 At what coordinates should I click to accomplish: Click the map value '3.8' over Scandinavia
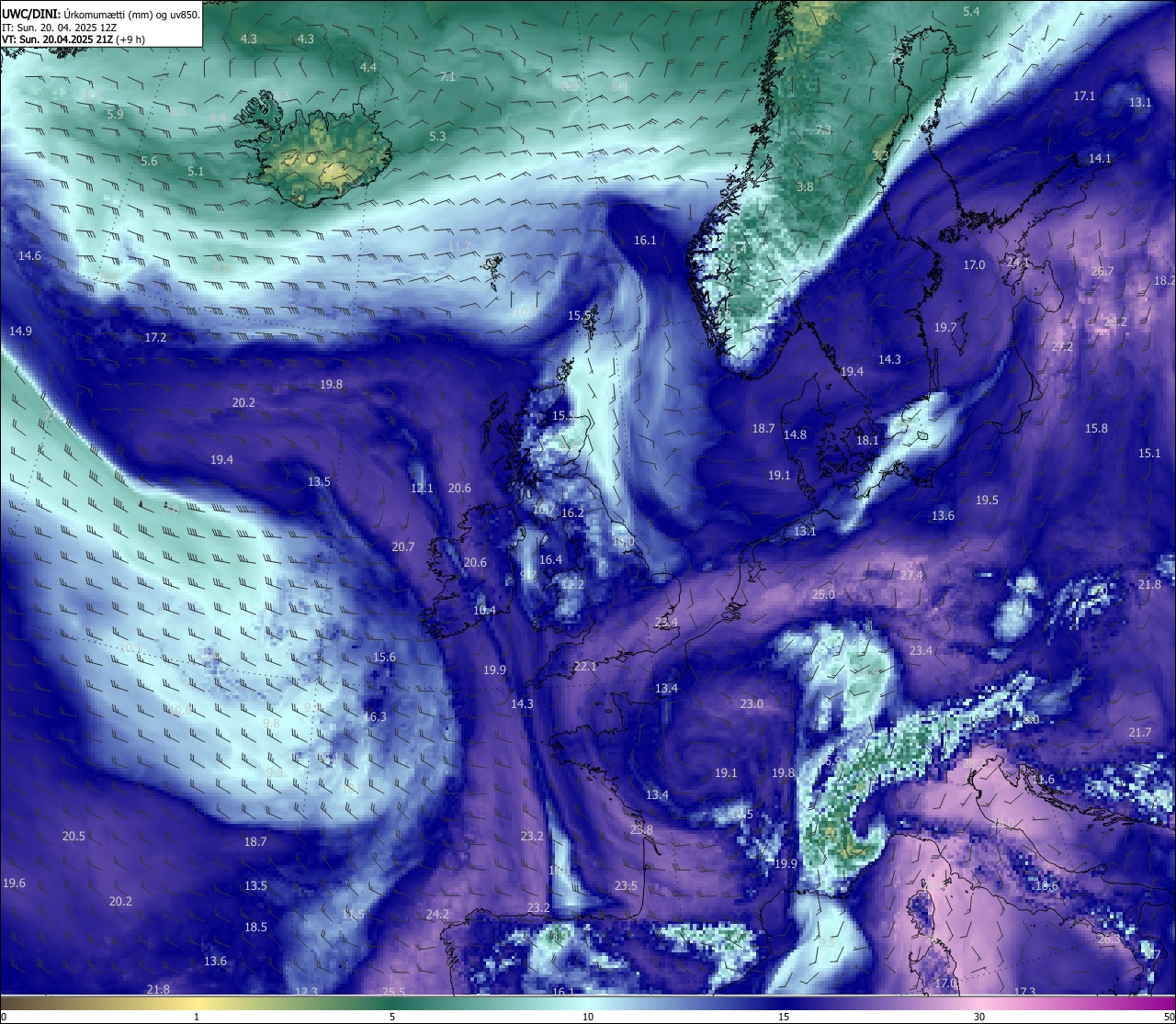click(x=805, y=187)
